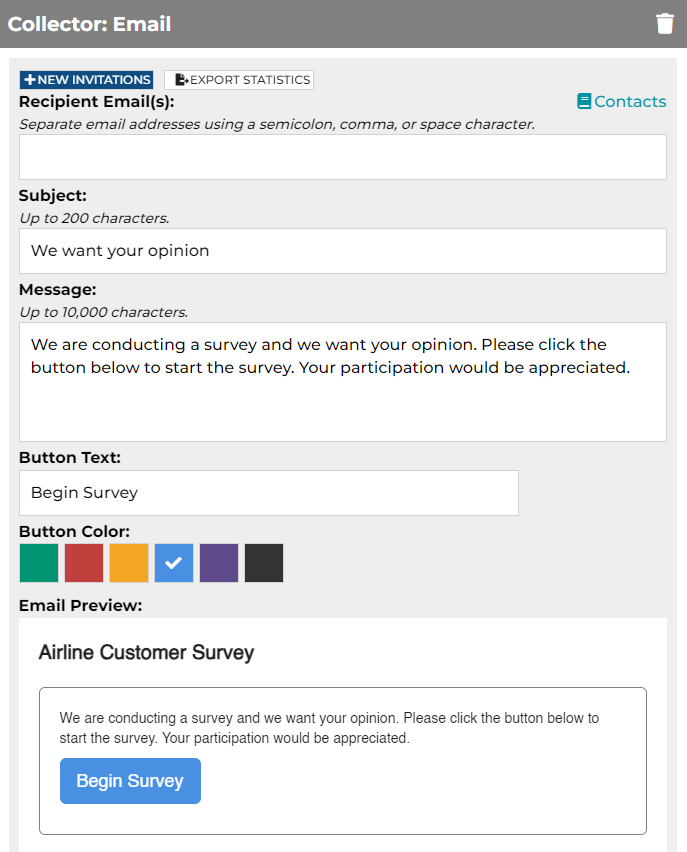687x852 pixels.
Task: Click the checkmark on the blue swatch
Action: coord(173,563)
